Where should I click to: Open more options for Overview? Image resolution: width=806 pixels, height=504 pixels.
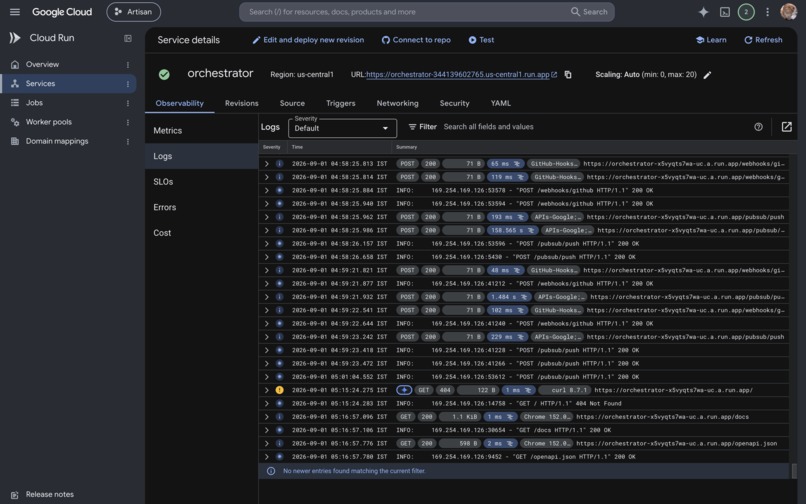[127, 65]
